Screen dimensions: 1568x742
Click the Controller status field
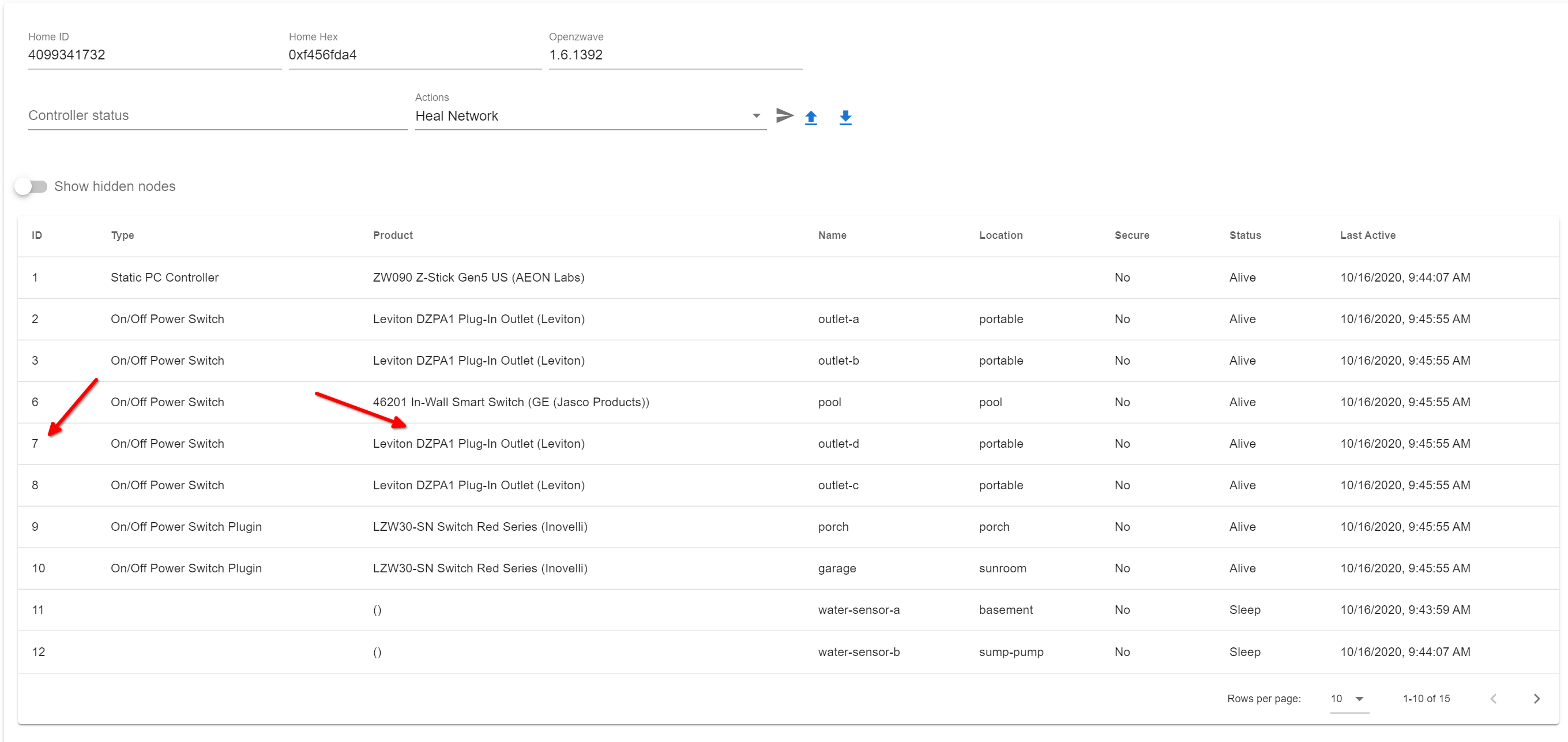(x=218, y=115)
